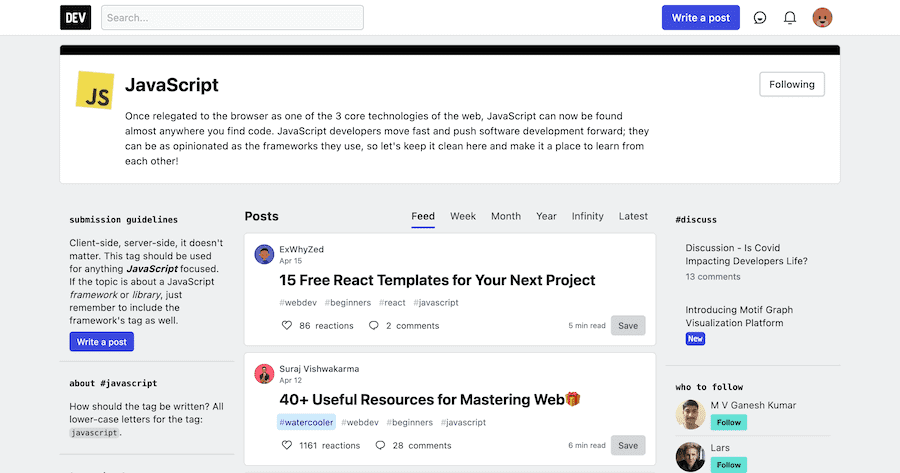This screenshot has width=900, height=473.
Task: Click the Search input field
Action: click(232, 18)
